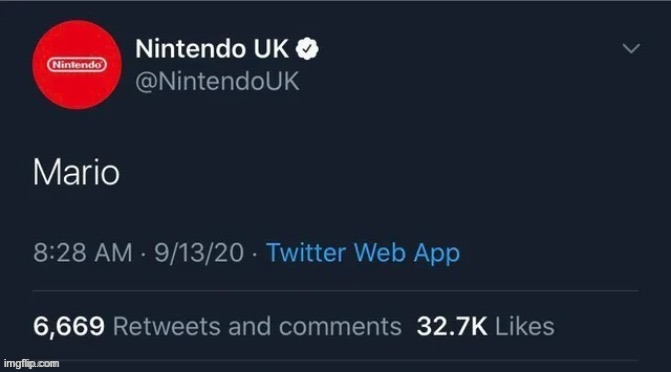671x372 pixels.
Task: Click the UK part of the account name
Action: (x=271, y=49)
